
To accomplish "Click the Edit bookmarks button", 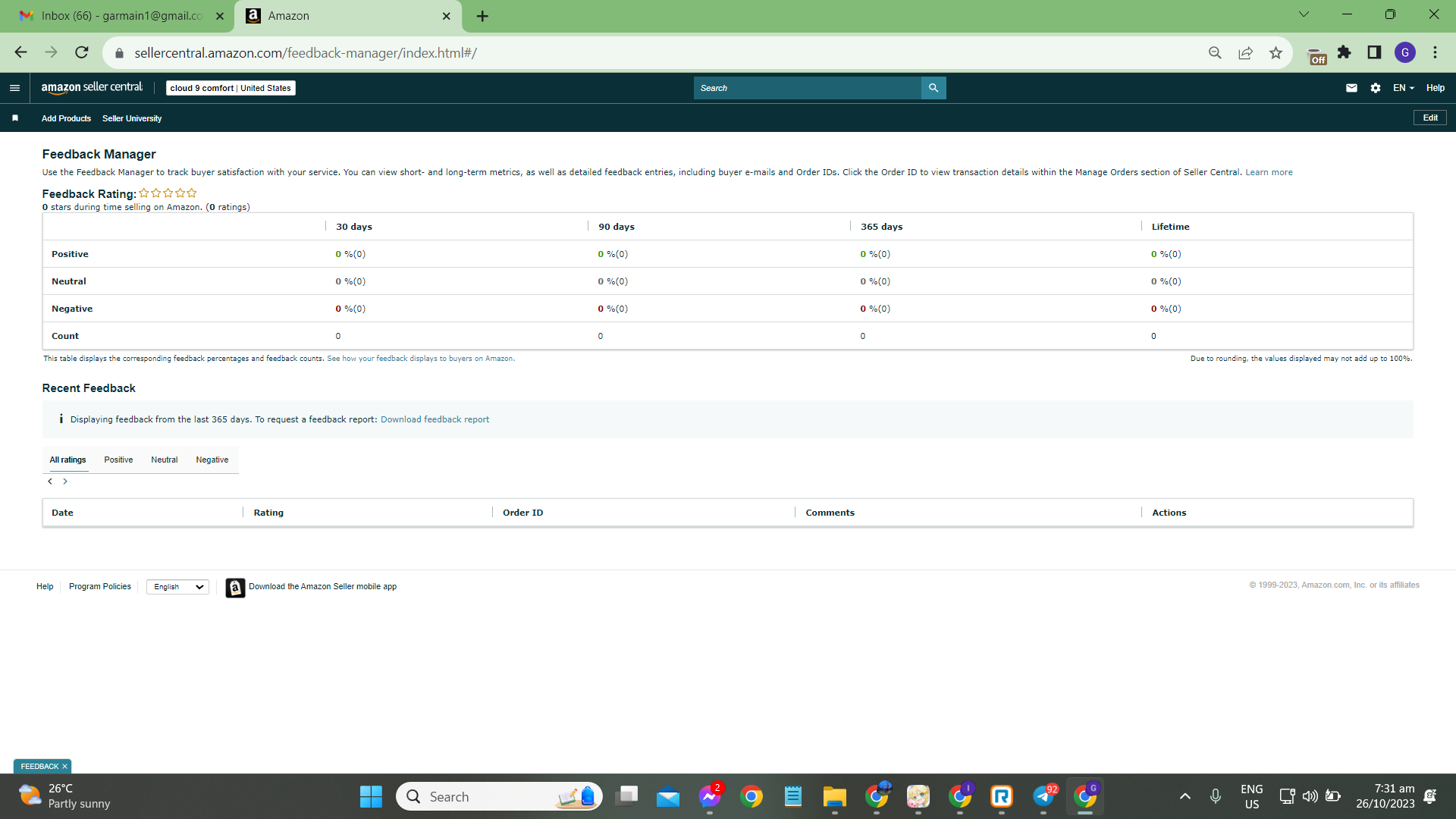I will [x=1430, y=118].
